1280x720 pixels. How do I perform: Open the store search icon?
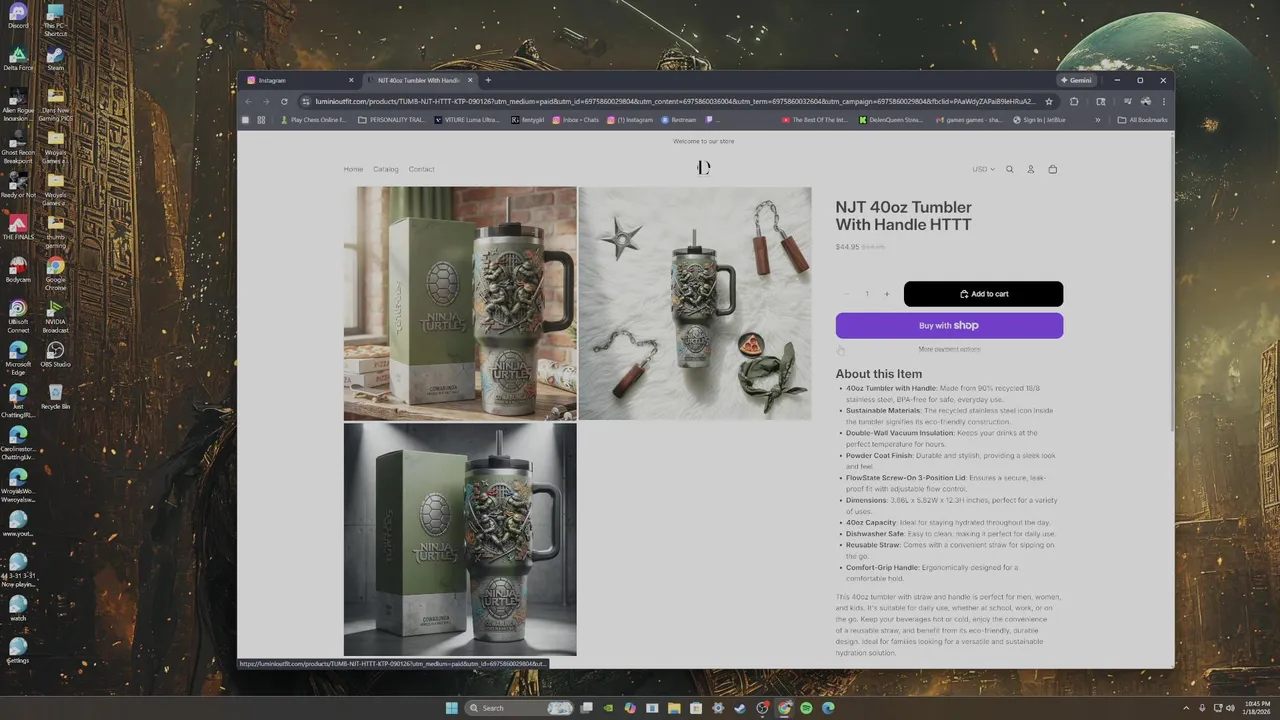1010,169
